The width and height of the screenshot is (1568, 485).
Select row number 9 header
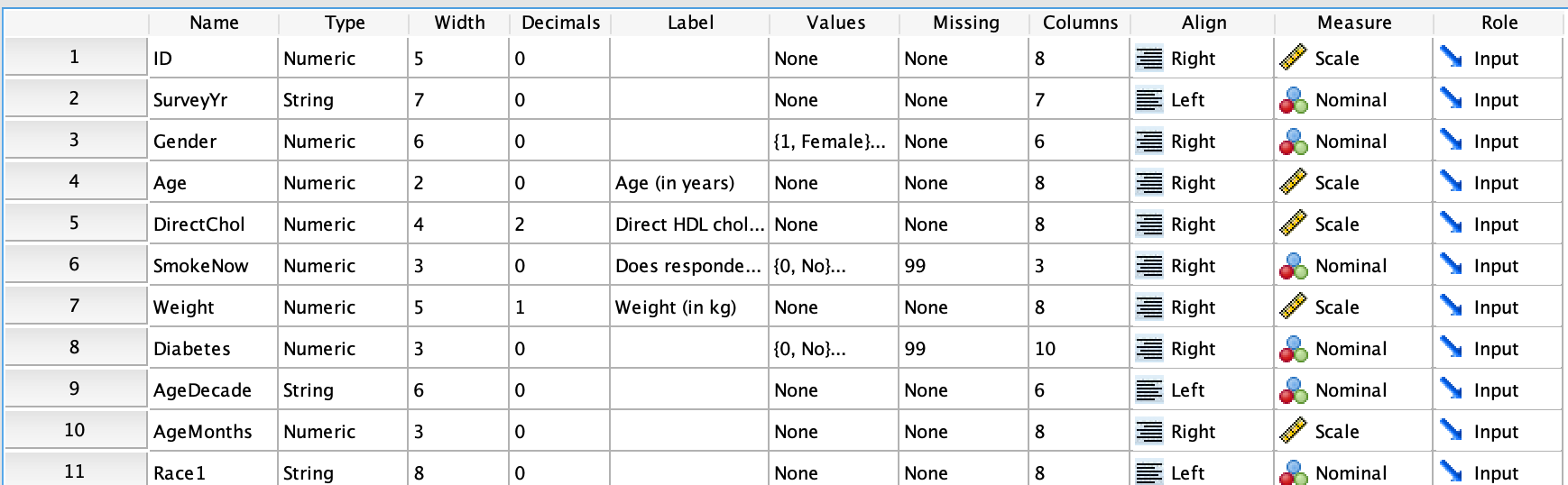coord(75,389)
